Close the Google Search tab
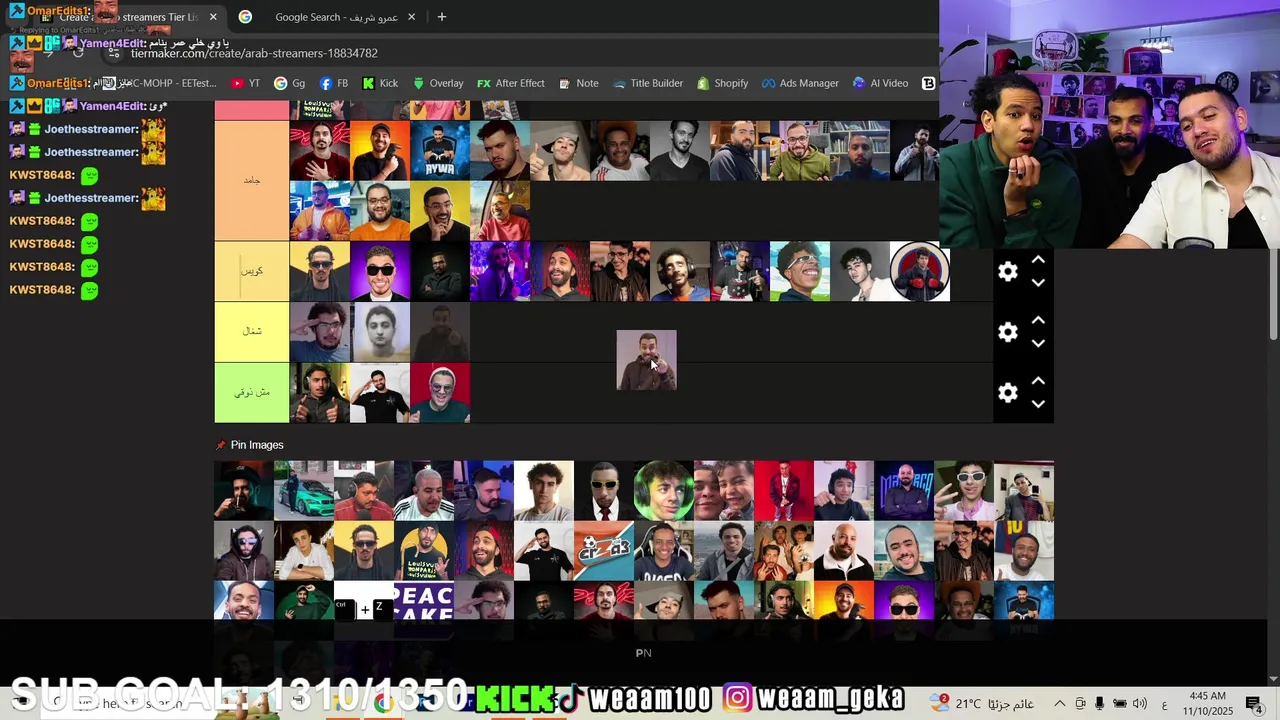 pos(411,17)
